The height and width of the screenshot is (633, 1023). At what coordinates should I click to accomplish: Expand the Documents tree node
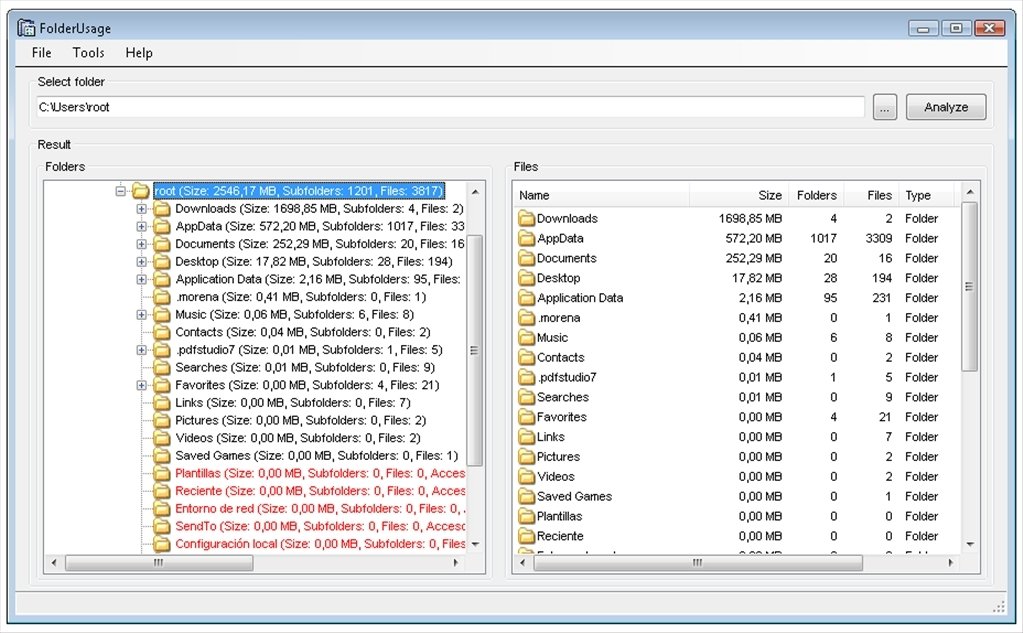pyautogui.click(x=141, y=244)
